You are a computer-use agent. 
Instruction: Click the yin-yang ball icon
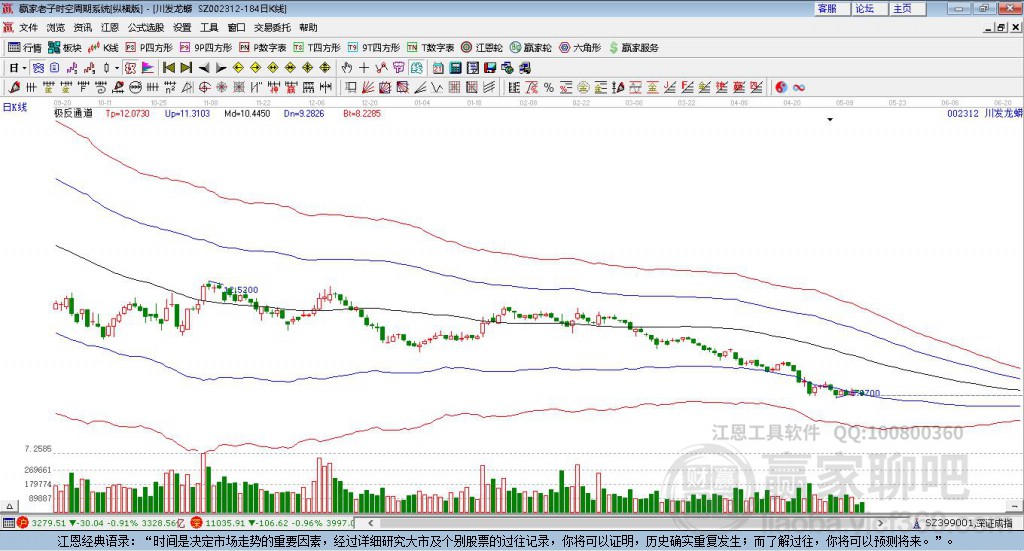(781, 87)
